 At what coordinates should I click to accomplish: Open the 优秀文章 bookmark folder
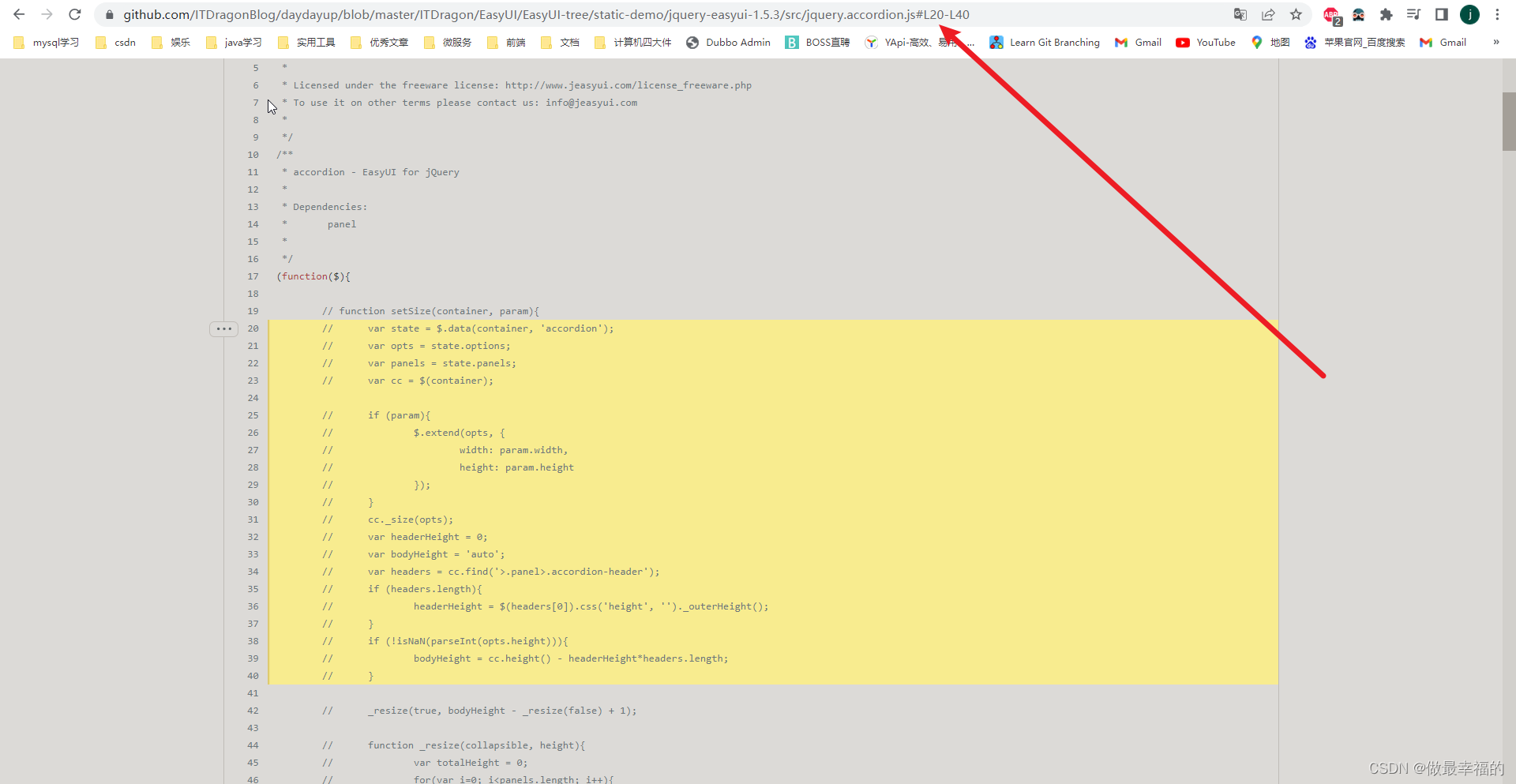coord(380,43)
